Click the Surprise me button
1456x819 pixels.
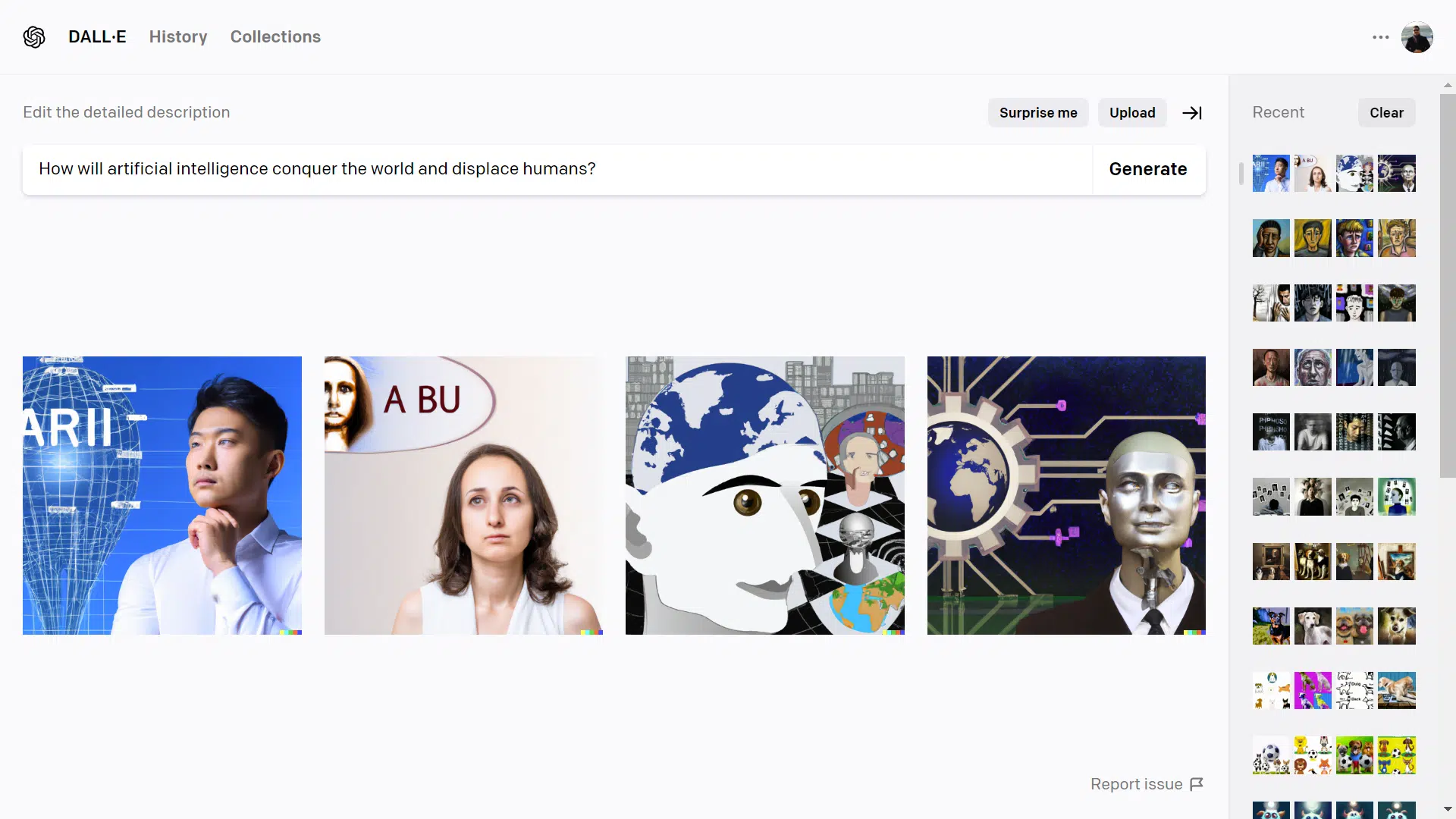[x=1038, y=112]
